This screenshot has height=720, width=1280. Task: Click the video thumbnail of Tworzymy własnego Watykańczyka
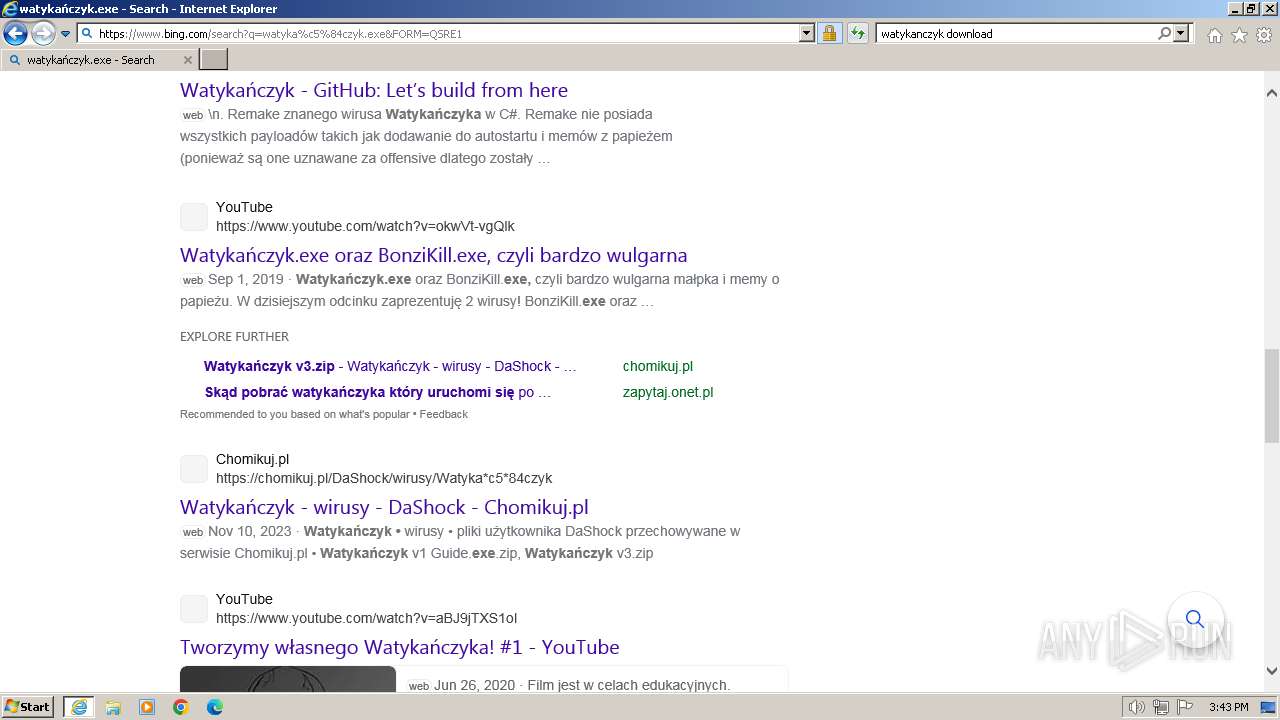point(288,678)
